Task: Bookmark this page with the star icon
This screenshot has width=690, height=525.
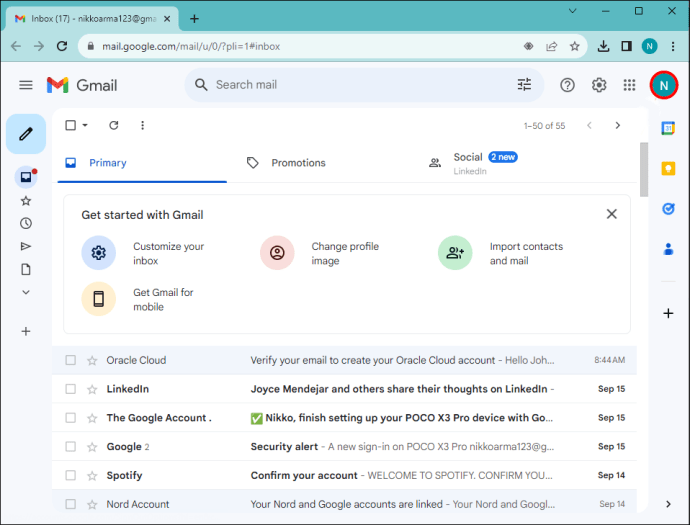Action: [574, 46]
